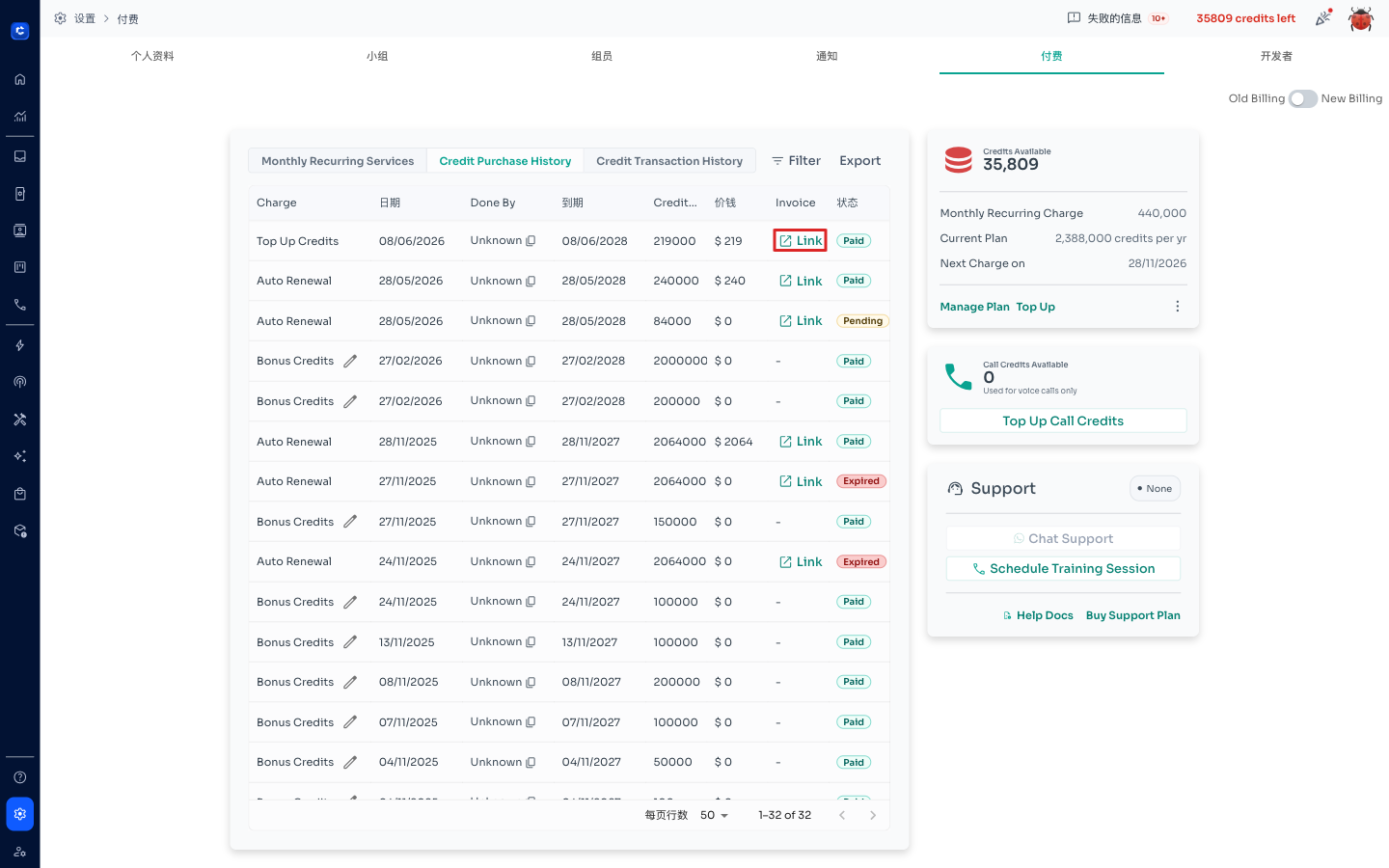This screenshot has height=868, width=1389.
Task: Open invoice Link for the Pending Auto Renewal
Action: click(801, 321)
